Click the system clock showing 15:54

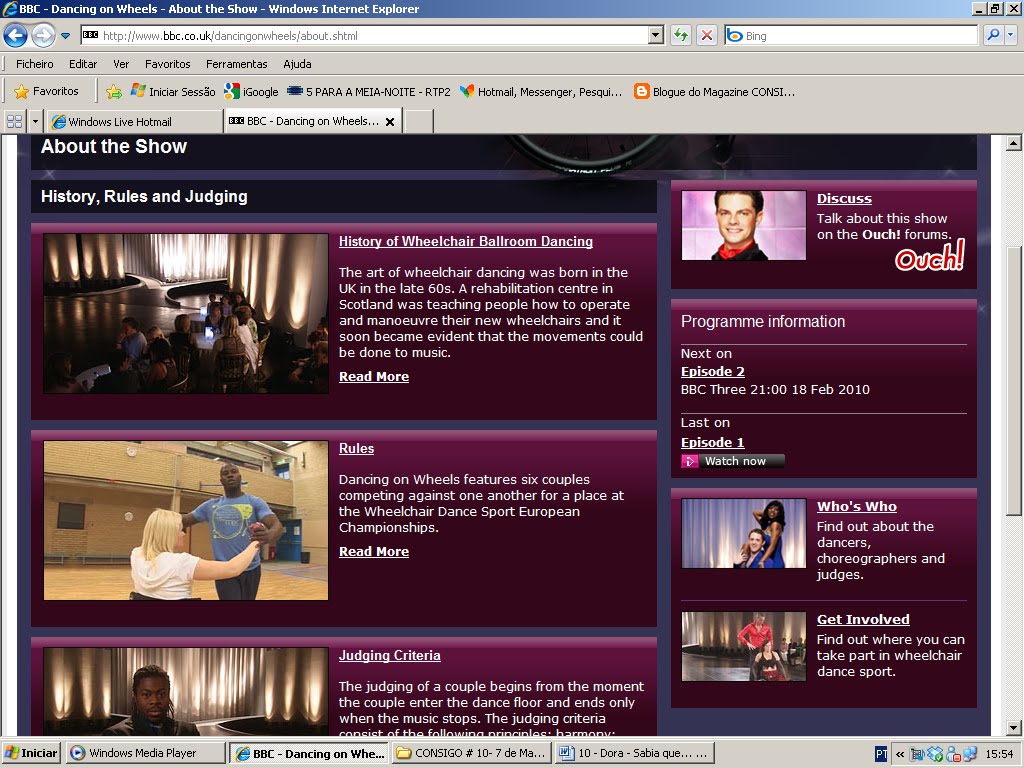pos(999,754)
